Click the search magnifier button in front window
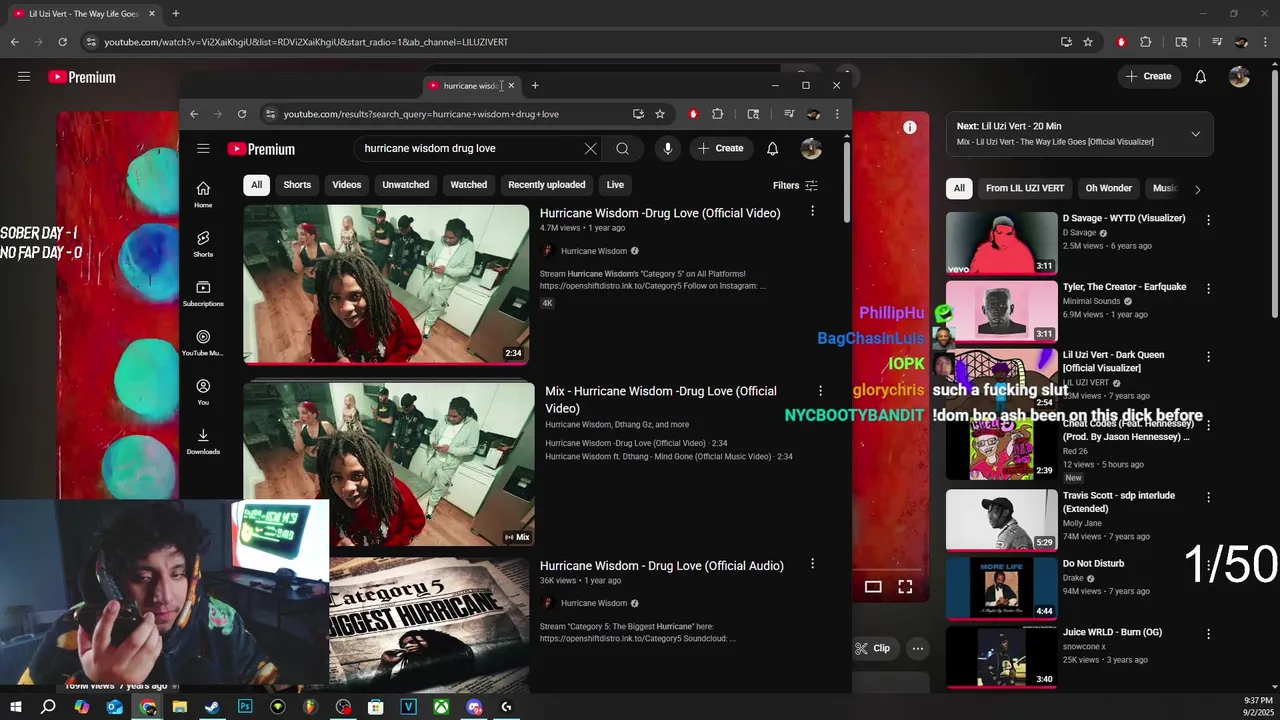This screenshot has width=1280, height=720. tap(622, 148)
